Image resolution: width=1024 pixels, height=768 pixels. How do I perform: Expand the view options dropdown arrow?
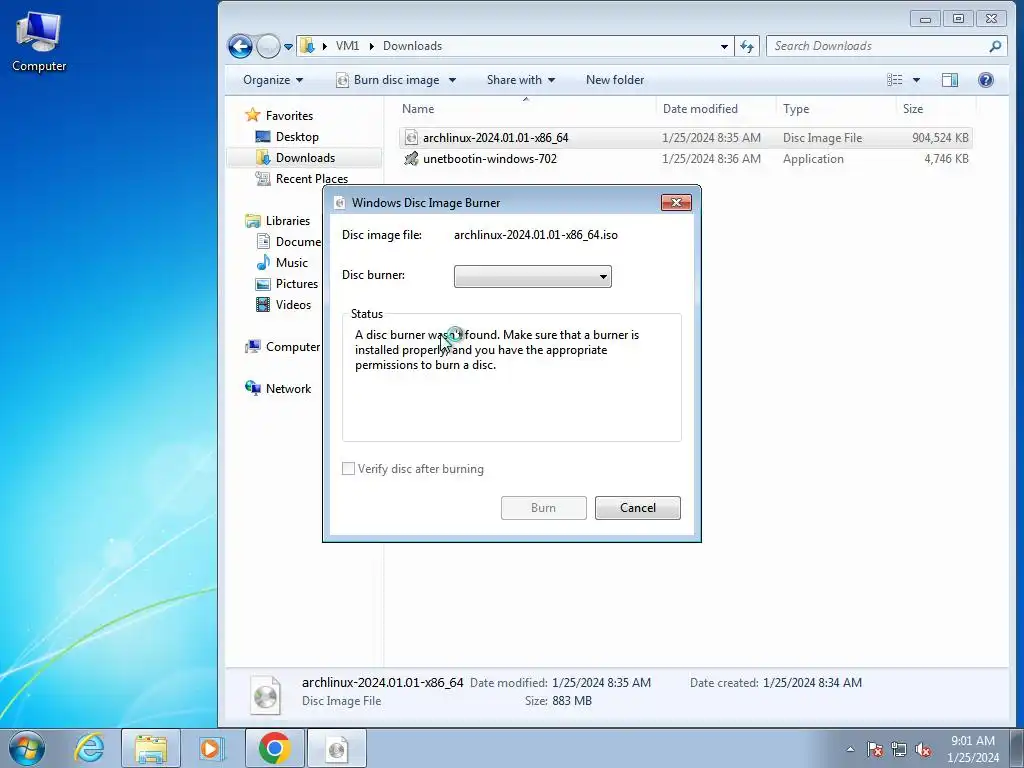(916, 80)
